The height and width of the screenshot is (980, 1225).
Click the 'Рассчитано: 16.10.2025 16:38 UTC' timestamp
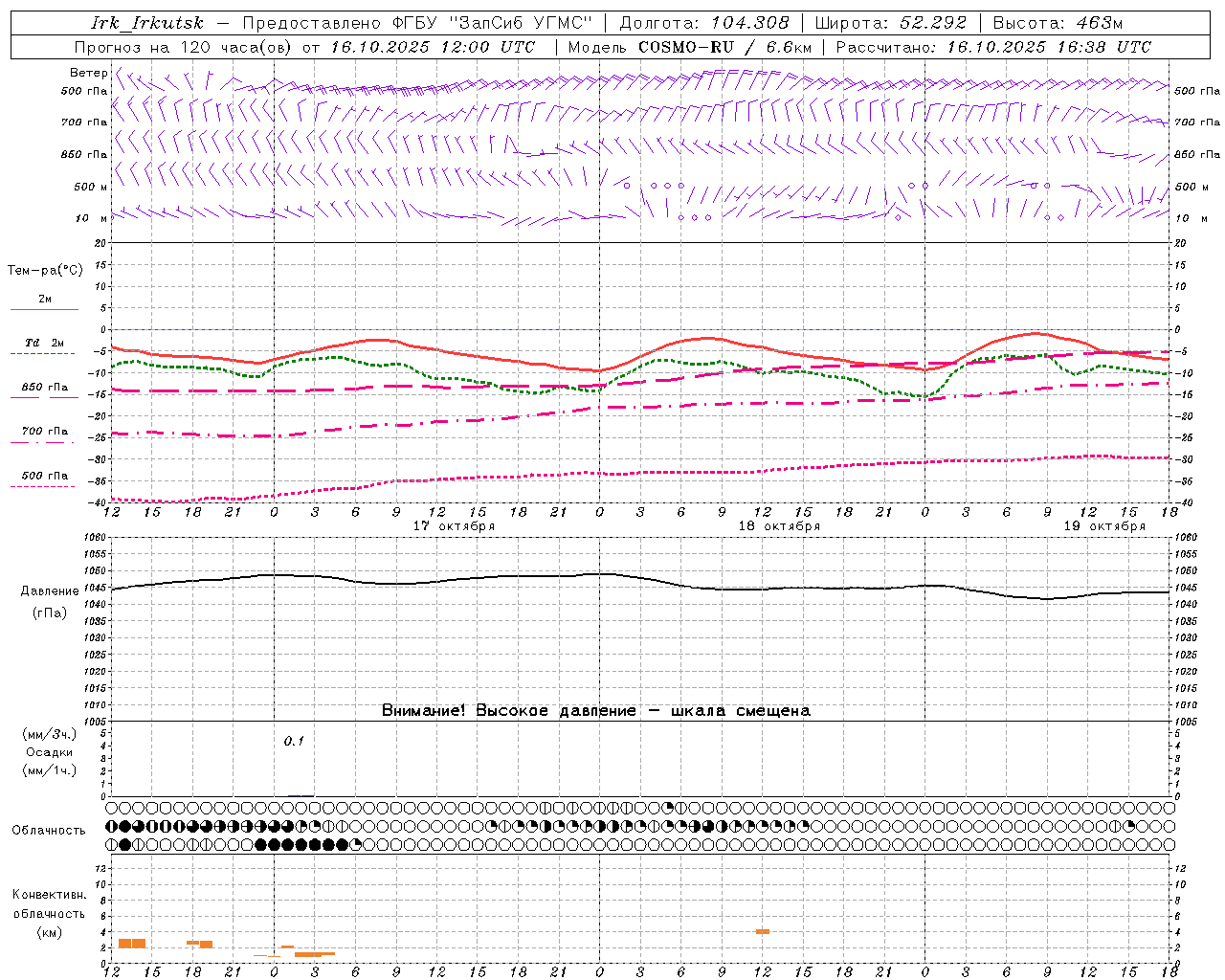pos(993,47)
